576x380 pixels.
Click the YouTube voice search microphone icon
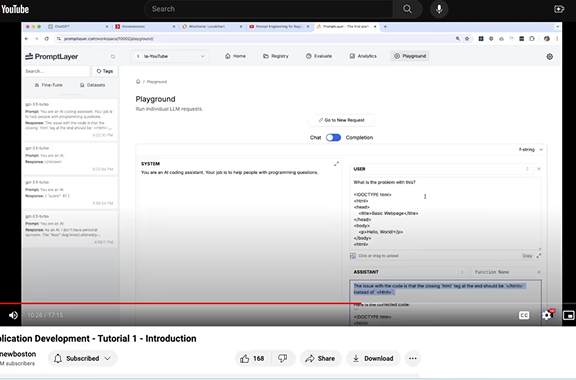pyautogui.click(x=439, y=9)
